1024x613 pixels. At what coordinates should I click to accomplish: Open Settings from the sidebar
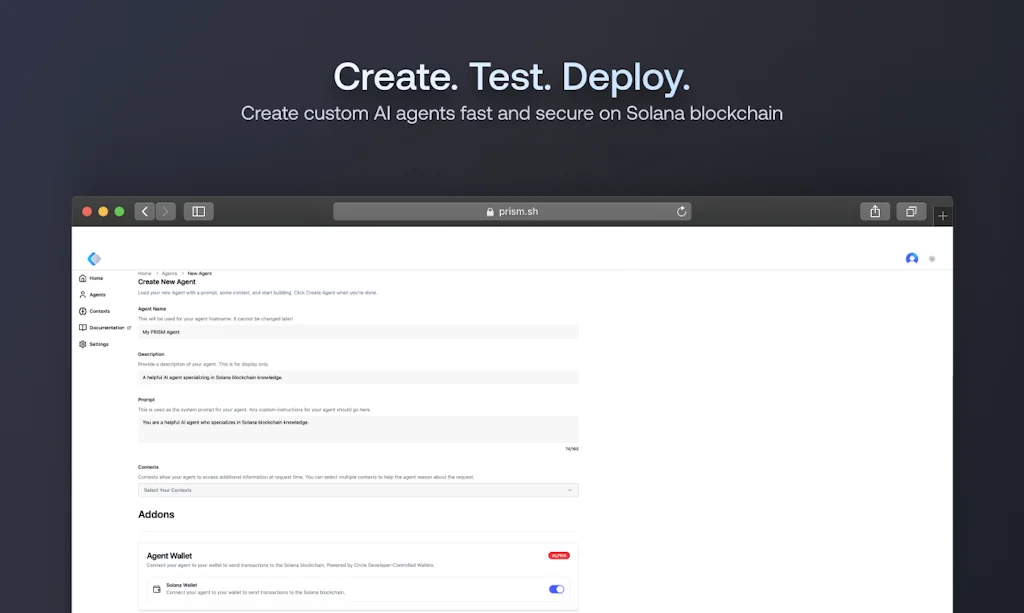point(98,344)
